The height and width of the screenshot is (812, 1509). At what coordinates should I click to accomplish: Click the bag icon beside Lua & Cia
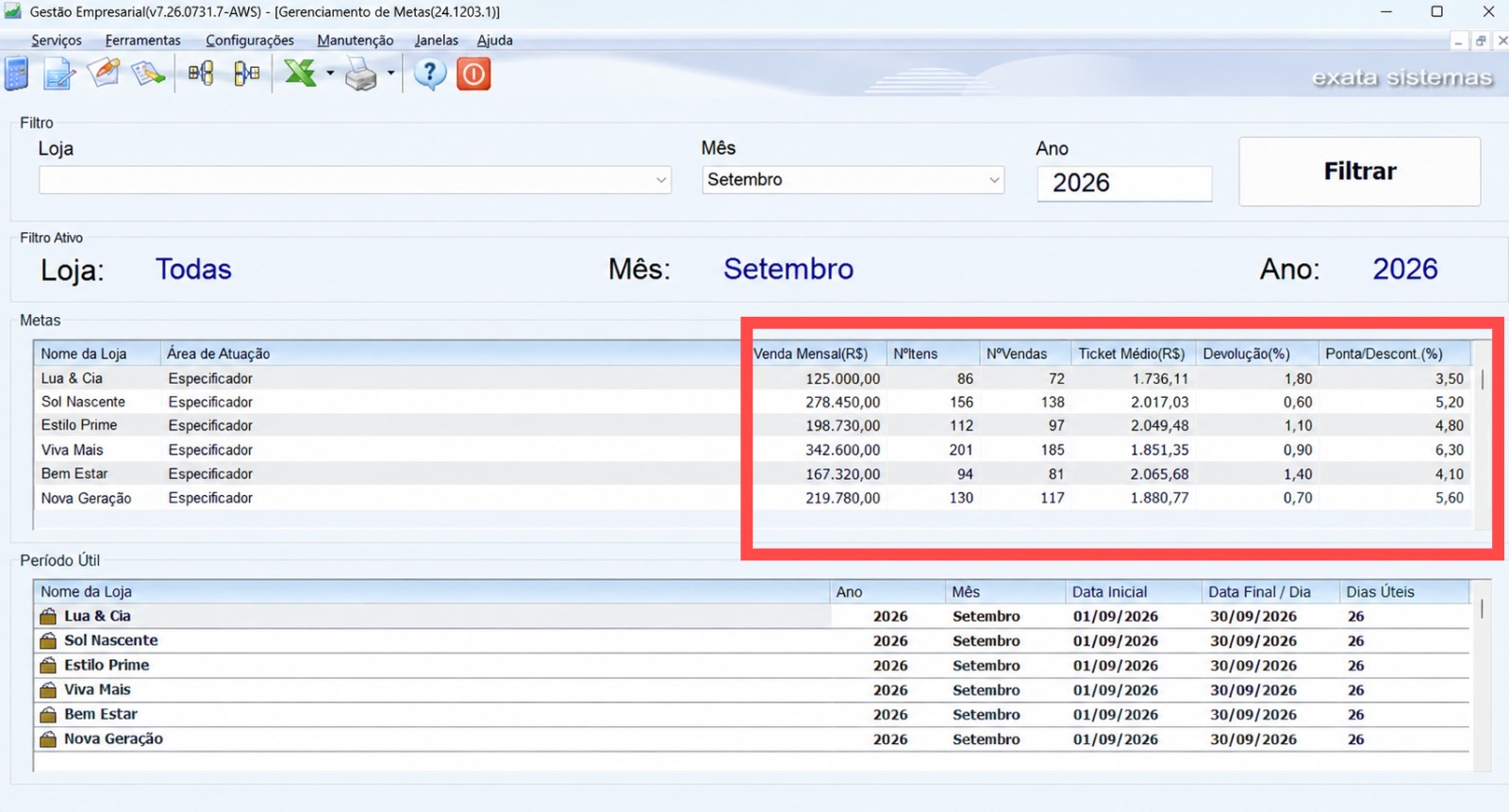[48, 616]
